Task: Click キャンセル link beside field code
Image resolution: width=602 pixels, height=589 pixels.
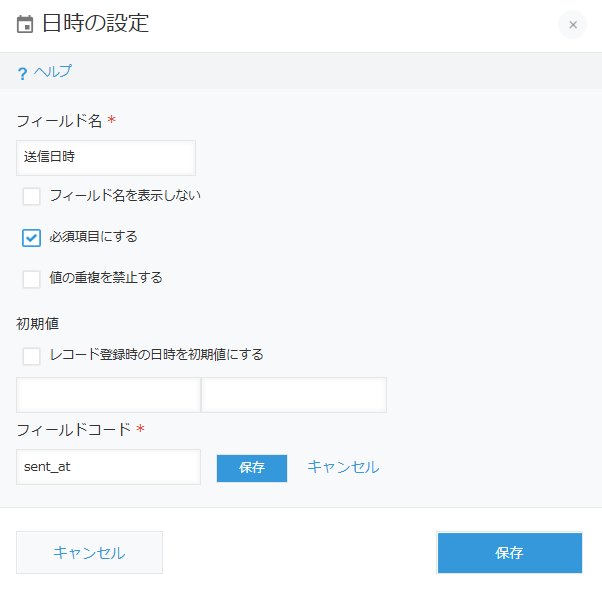Action: (x=343, y=467)
